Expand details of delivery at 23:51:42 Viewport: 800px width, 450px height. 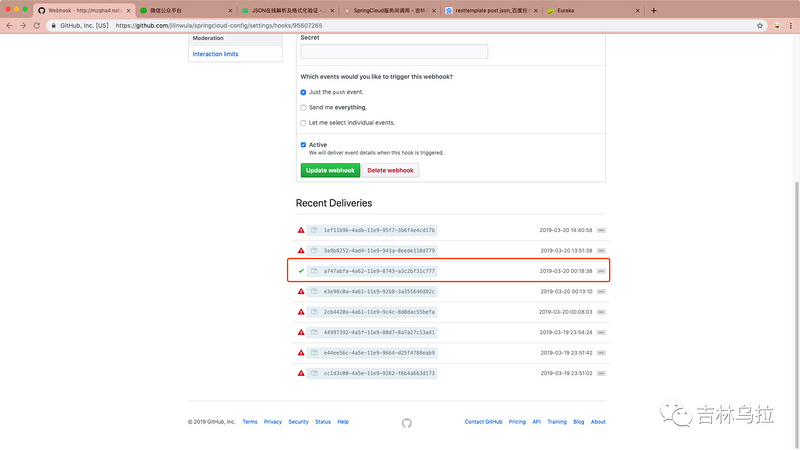[601, 353]
